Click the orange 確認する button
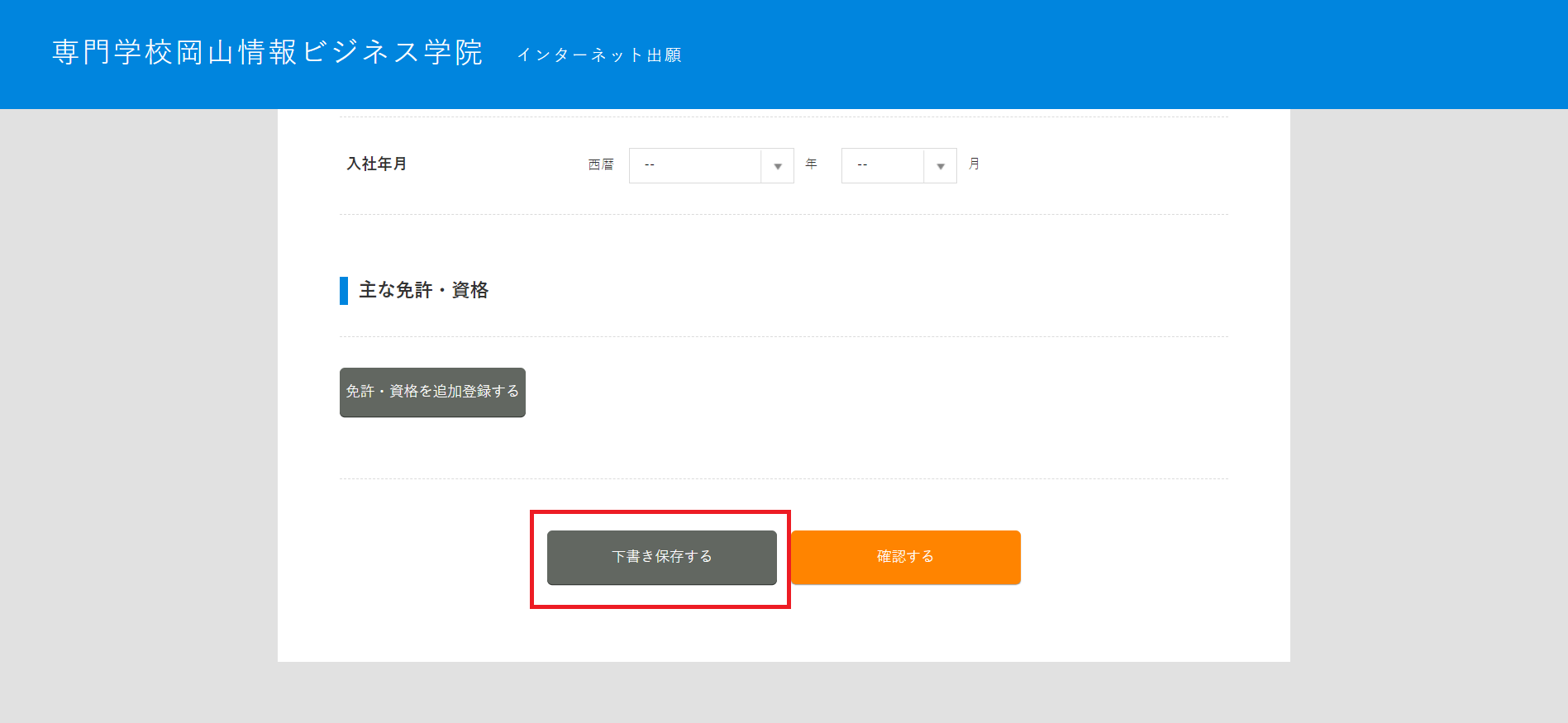The height and width of the screenshot is (723, 1568). click(x=905, y=557)
